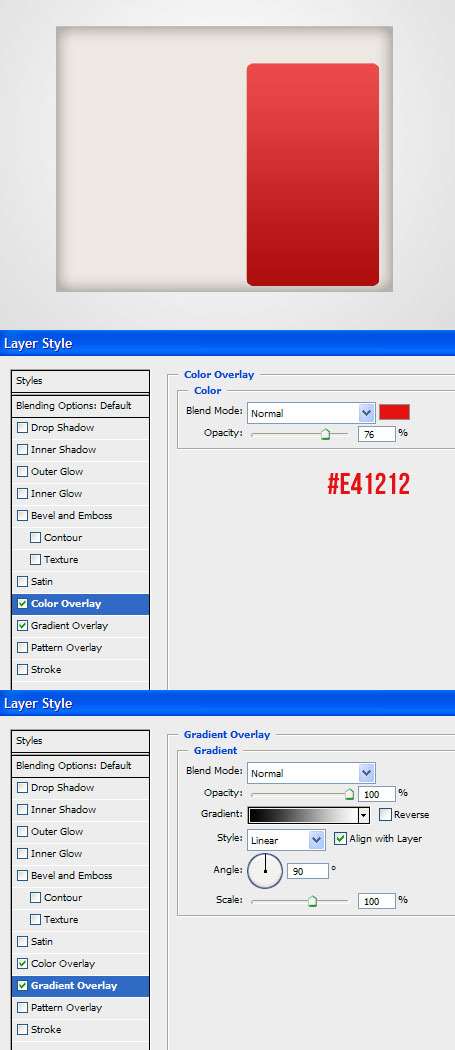The width and height of the screenshot is (455, 1050).
Task: Toggle Stroke checkbox in upper dialog
Action: 23,670
